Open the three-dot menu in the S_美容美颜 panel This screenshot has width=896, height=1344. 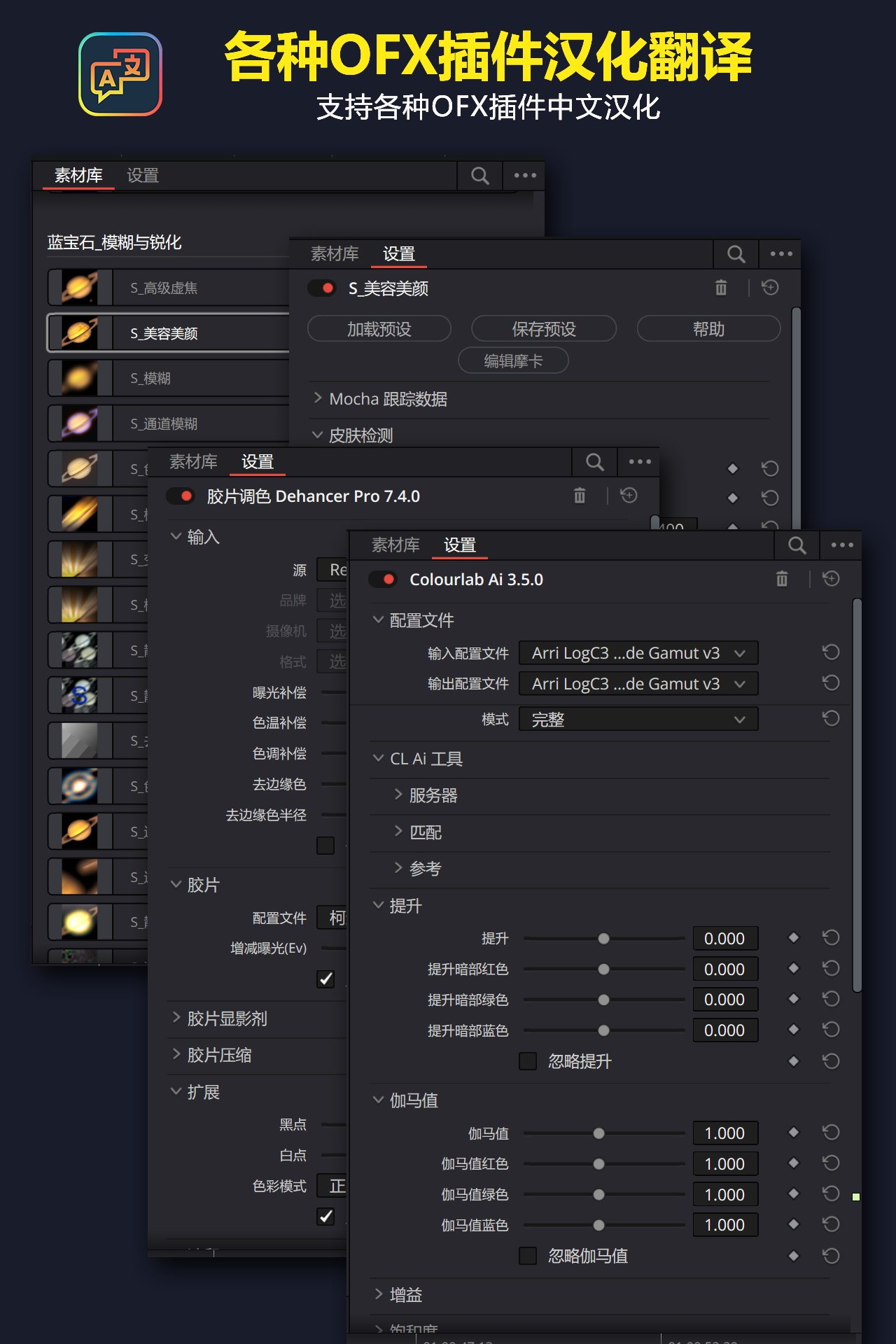(x=781, y=254)
